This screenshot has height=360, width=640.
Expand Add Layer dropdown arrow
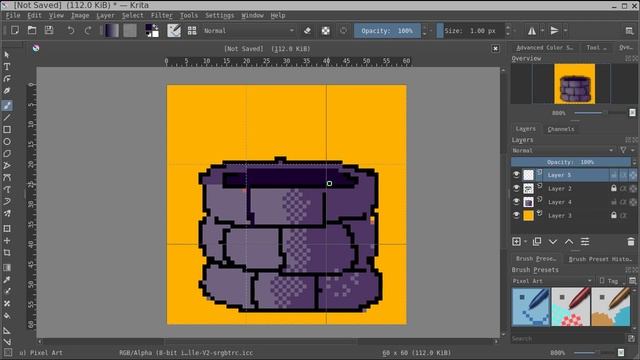[525, 242]
